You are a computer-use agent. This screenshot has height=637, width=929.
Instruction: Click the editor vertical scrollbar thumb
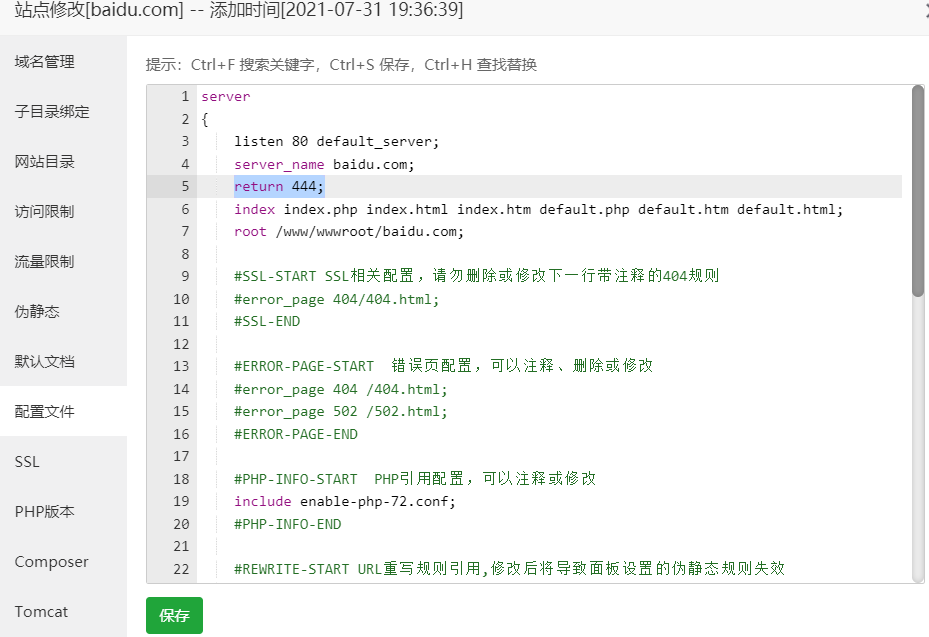coord(917,190)
